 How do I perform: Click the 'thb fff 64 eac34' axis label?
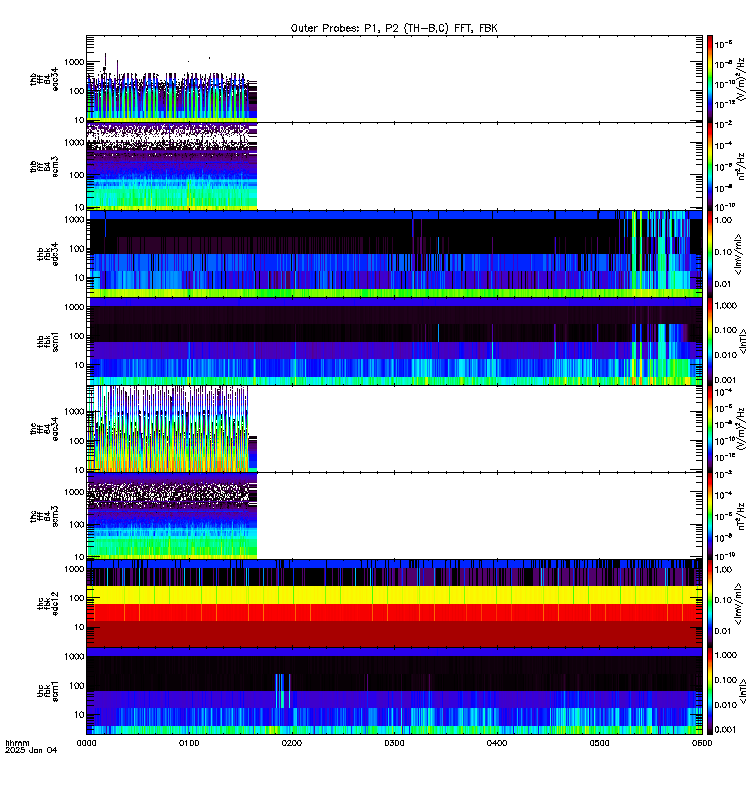pos(44,79)
